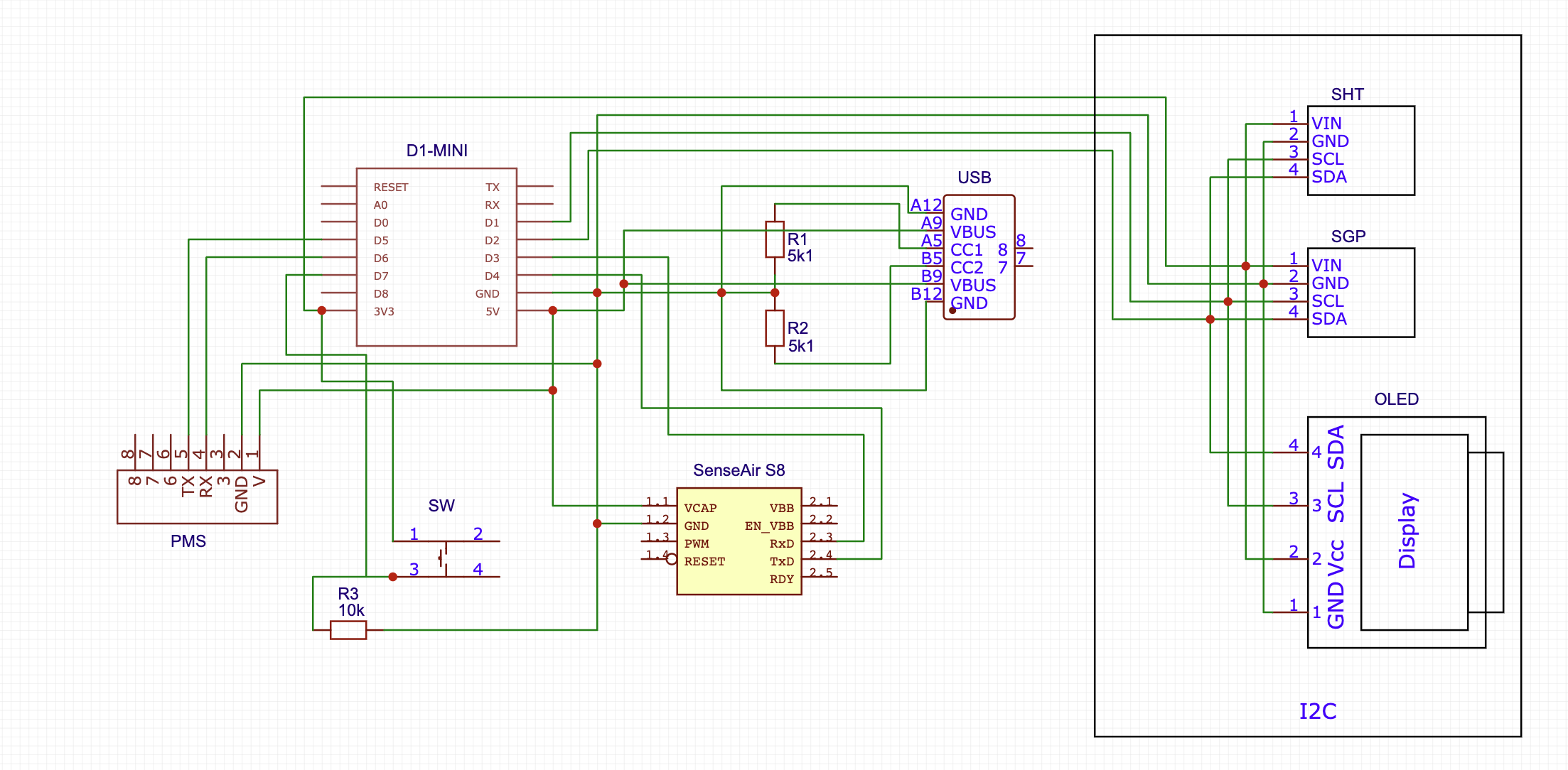Click the D1-MINI title label
This screenshot has height=770, width=1568.
coord(436,151)
